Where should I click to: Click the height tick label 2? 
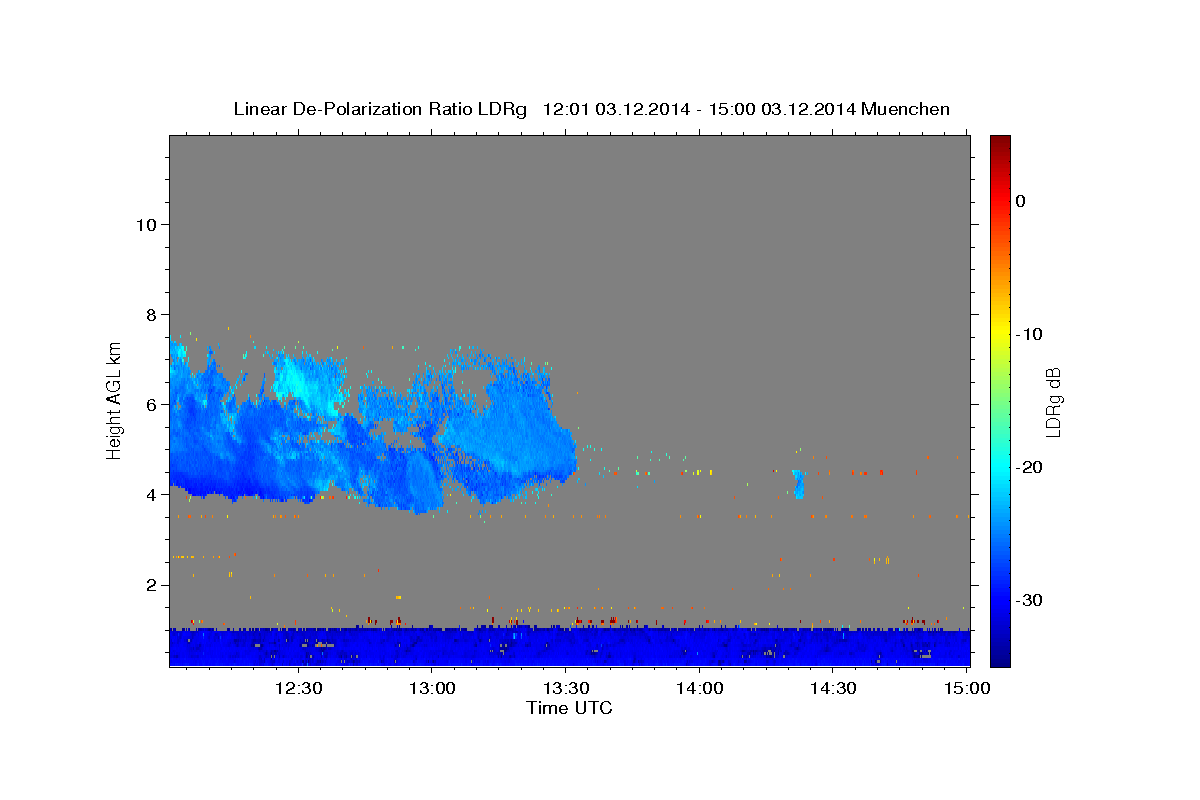click(x=152, y=585)
